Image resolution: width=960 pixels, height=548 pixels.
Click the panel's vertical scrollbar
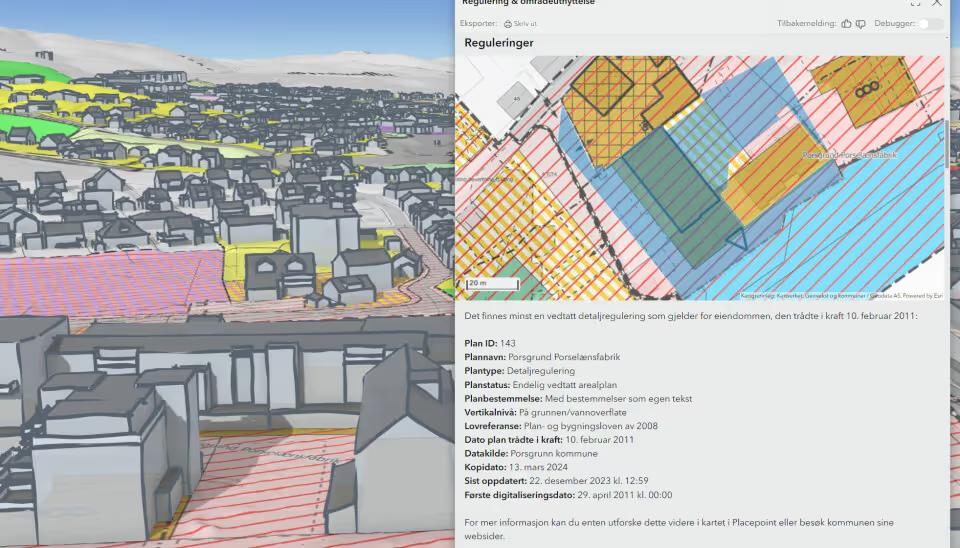(x=948, y=144)
